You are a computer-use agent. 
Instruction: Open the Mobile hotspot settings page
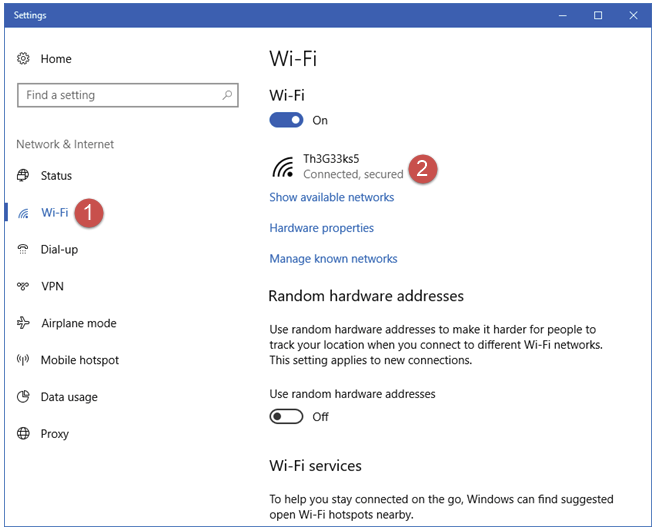tap(79, 360)
